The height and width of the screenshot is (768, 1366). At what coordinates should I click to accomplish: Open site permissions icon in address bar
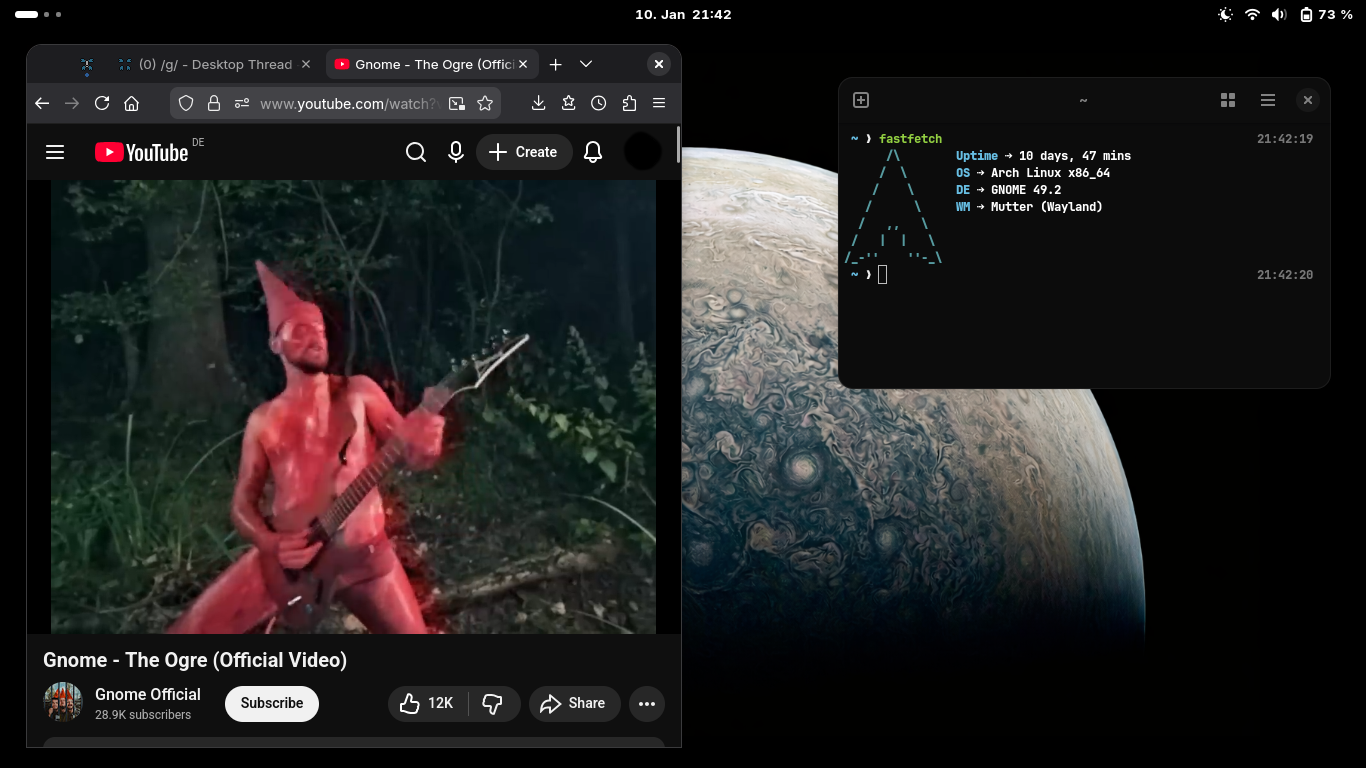tap(241, 103)
